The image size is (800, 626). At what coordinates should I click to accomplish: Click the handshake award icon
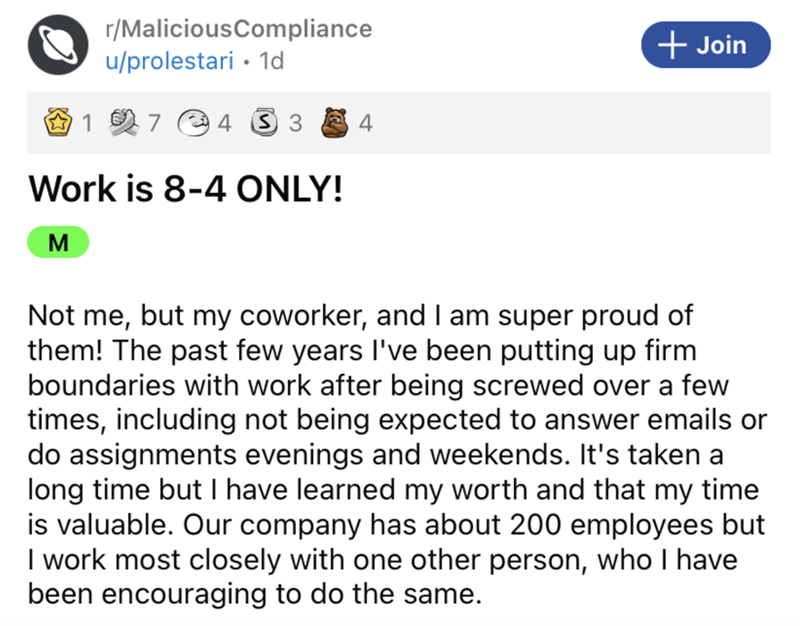(128, 124)
